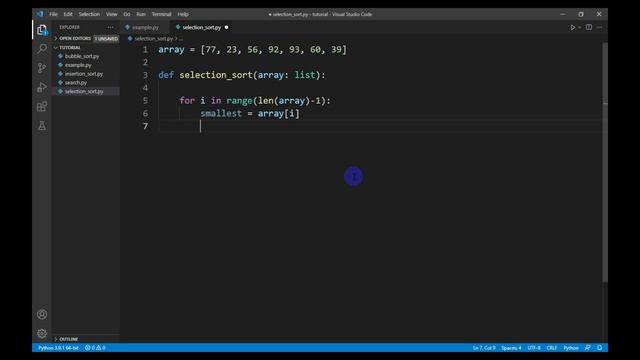Open the Go menu
640x360 pixels.
pos(127,14)
